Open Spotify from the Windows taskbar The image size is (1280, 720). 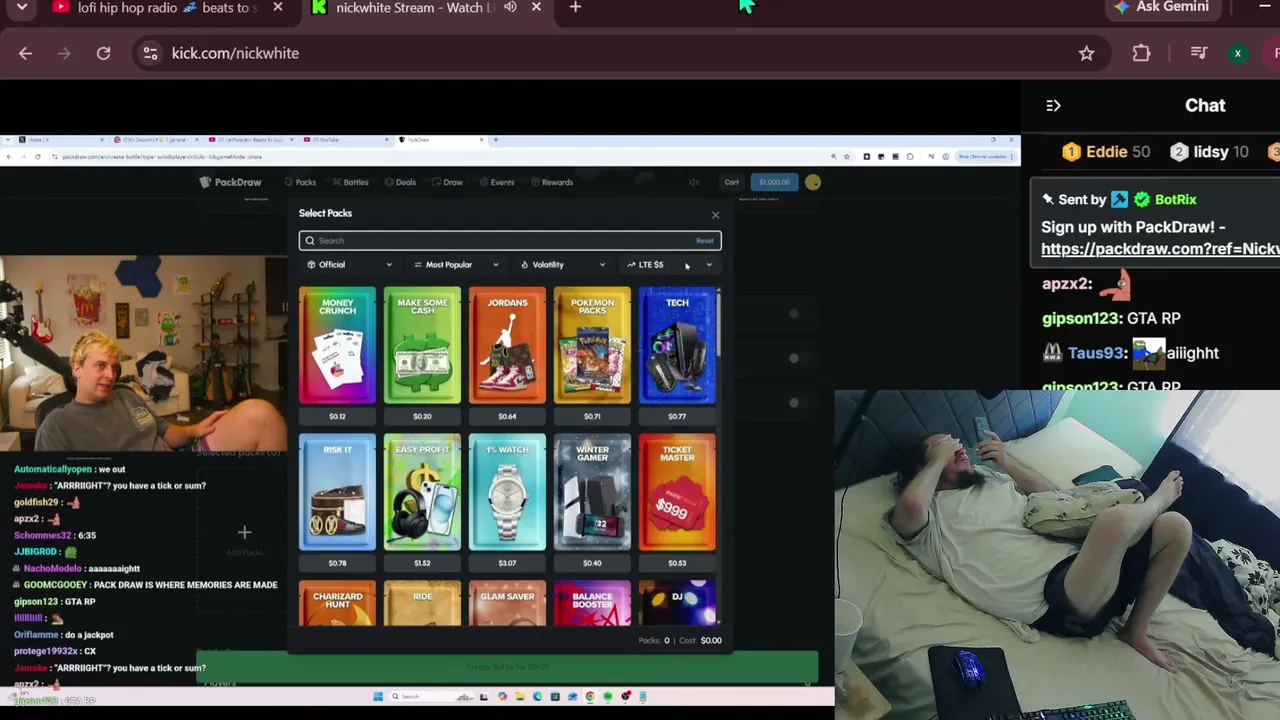(x=608, y=697)
